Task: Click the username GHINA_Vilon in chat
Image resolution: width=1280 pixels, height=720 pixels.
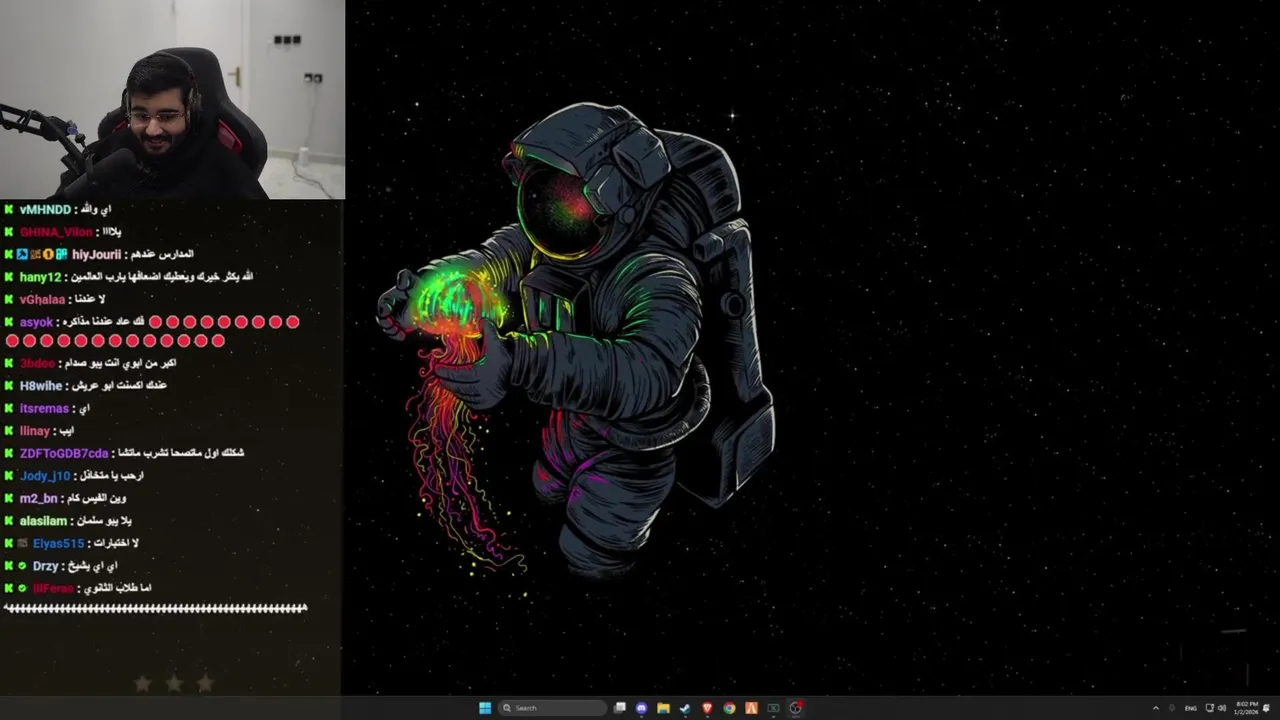Action: pyautogui.click(x=56, y=232)
